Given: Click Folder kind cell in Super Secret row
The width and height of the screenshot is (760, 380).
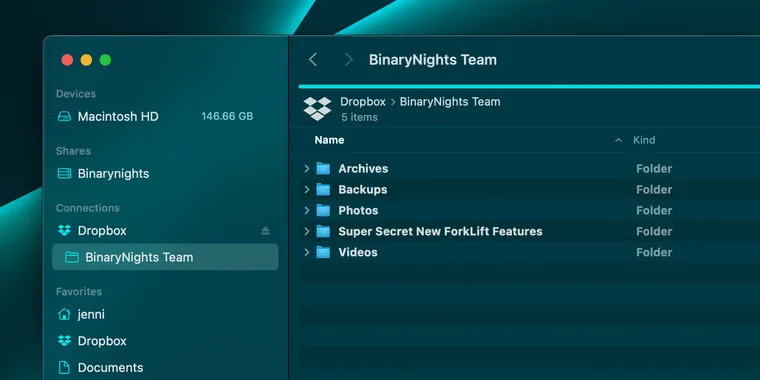Looking at the screenshot, I should click(654, 231).
